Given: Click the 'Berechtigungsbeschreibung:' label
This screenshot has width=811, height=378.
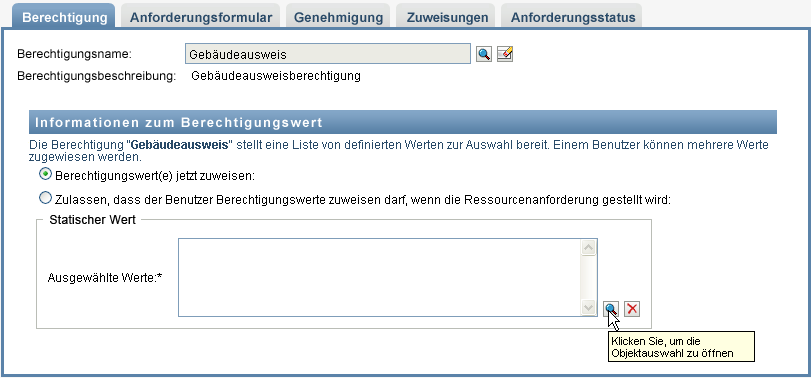Looking at the screenshot, I should point(97,76).
